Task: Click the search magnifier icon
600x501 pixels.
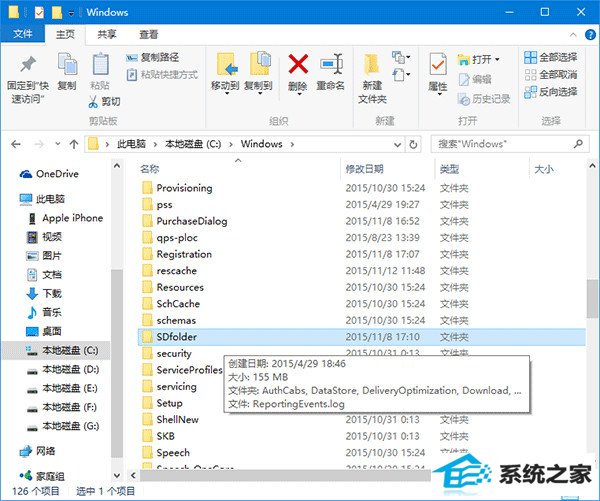Action: click(x=578, y=144)
